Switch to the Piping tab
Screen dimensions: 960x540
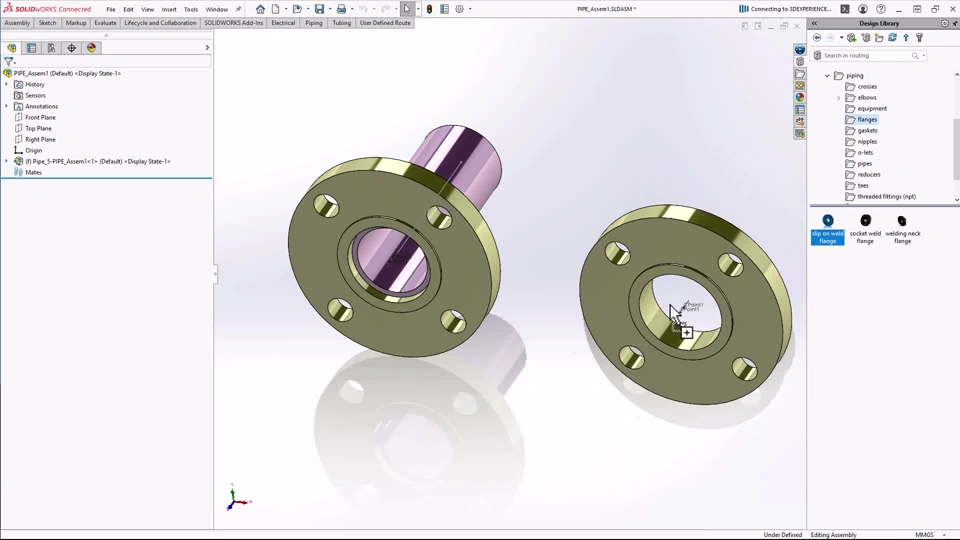tap(313, 23)
